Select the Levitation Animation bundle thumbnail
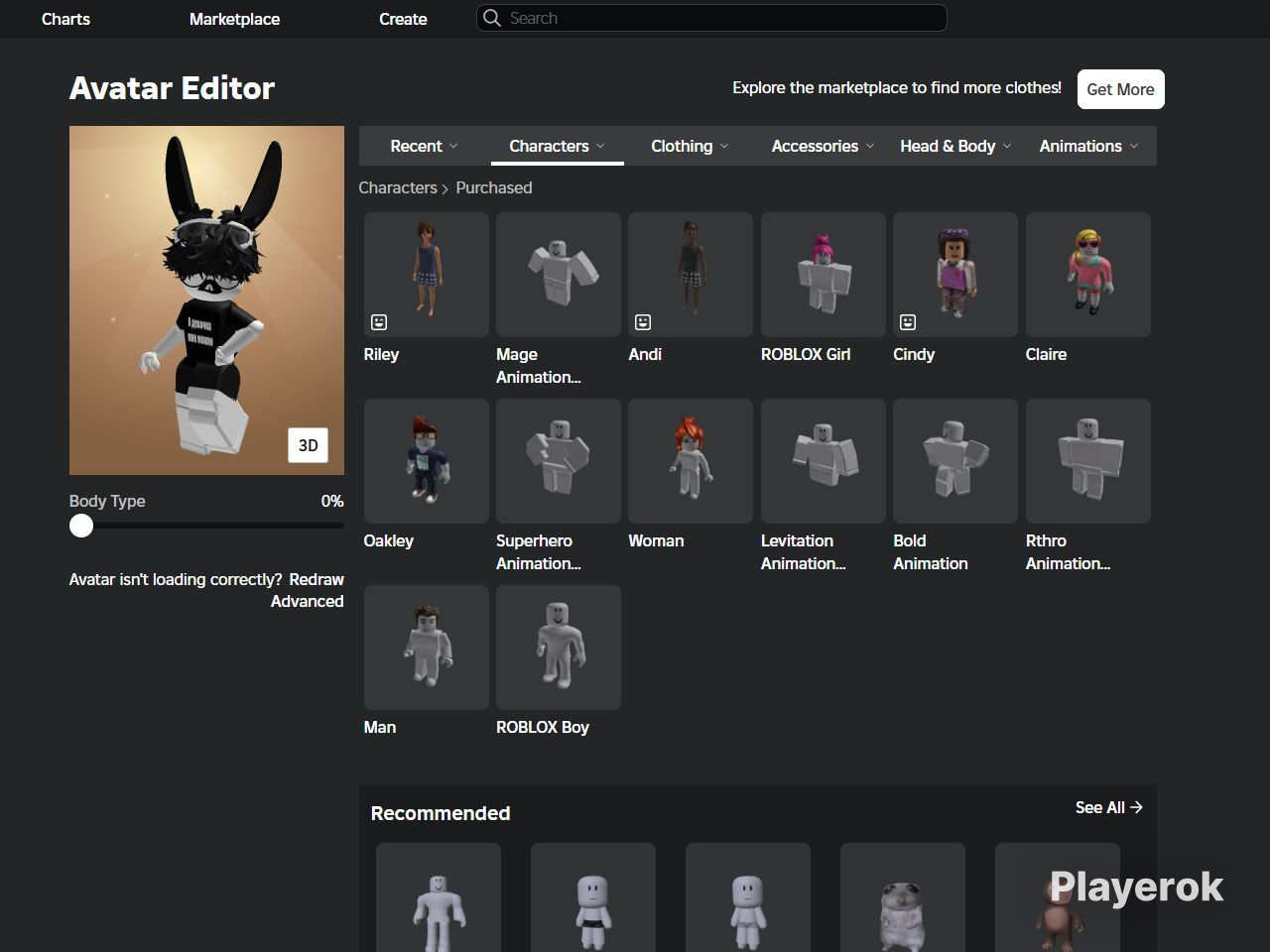This screenshot has height=952, width=1270. [x=824, y=461]
